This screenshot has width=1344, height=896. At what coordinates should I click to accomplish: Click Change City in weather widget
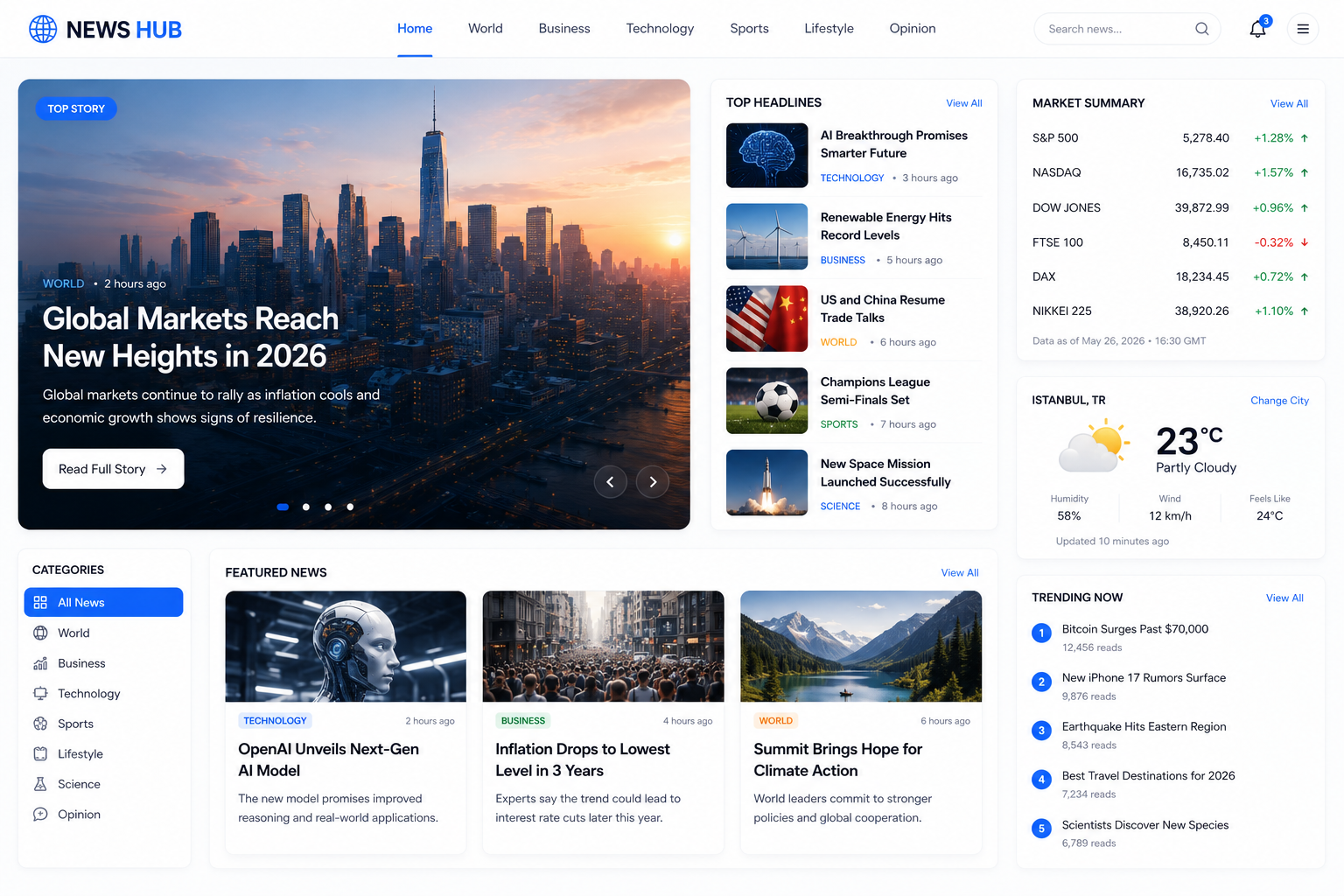[x=1279, y=401]
